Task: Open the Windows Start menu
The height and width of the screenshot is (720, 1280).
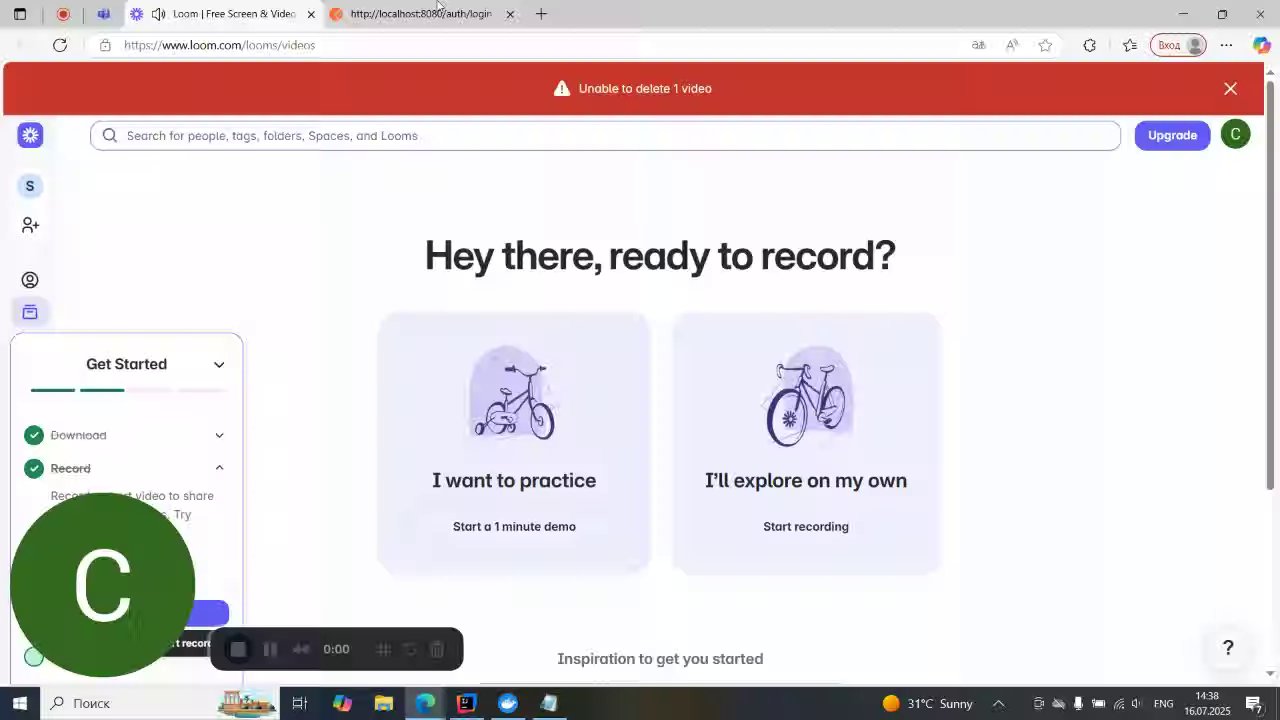Action: [x=20, y=703]
